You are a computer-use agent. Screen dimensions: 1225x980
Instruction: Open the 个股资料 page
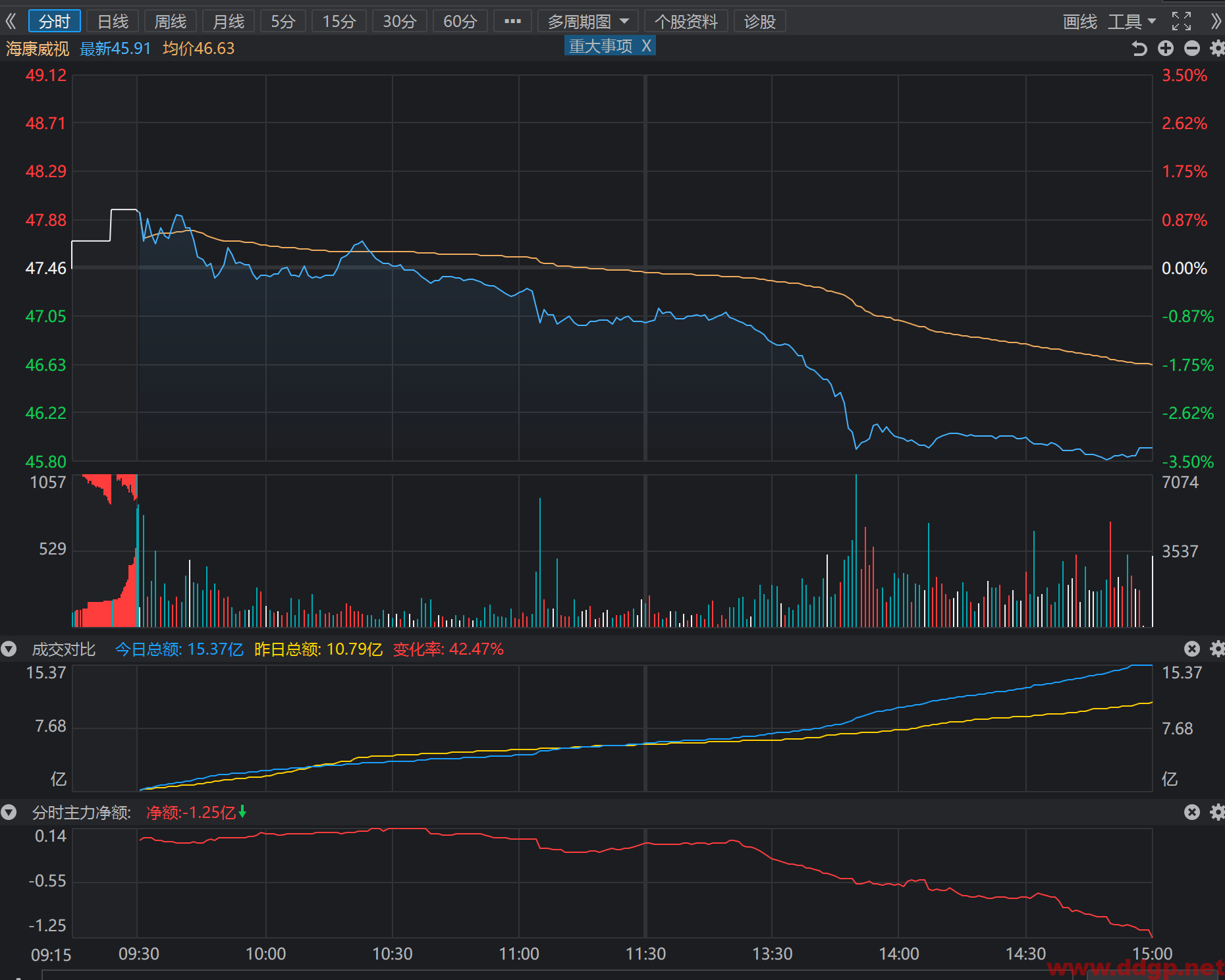[x=686, y=21]
